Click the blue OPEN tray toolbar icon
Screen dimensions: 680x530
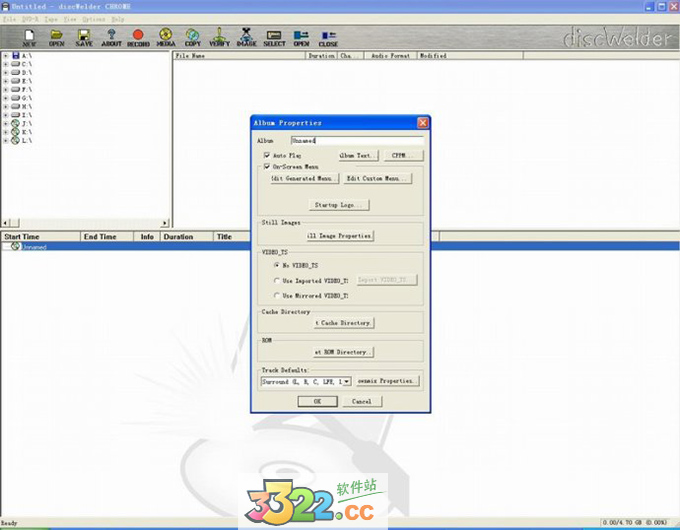301,37
